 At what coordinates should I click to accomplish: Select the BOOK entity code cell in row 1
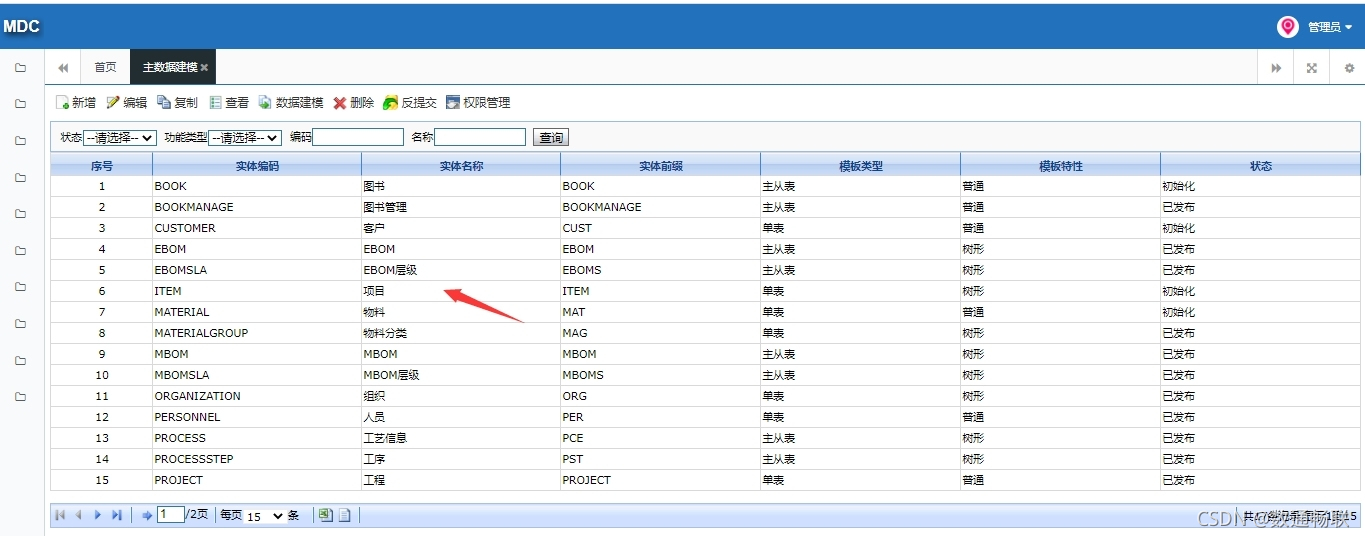click(x=257, y=186)
